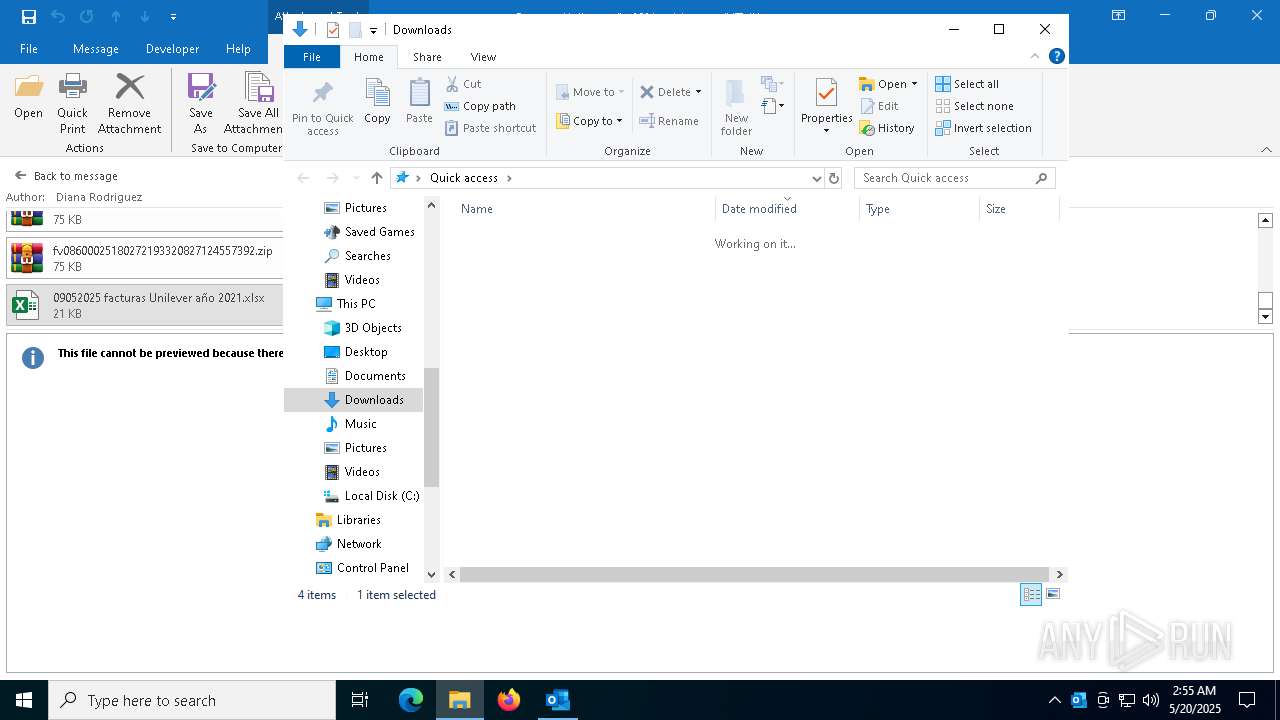Click the Explorer Help question mark icon

(x=1057, y=56)
